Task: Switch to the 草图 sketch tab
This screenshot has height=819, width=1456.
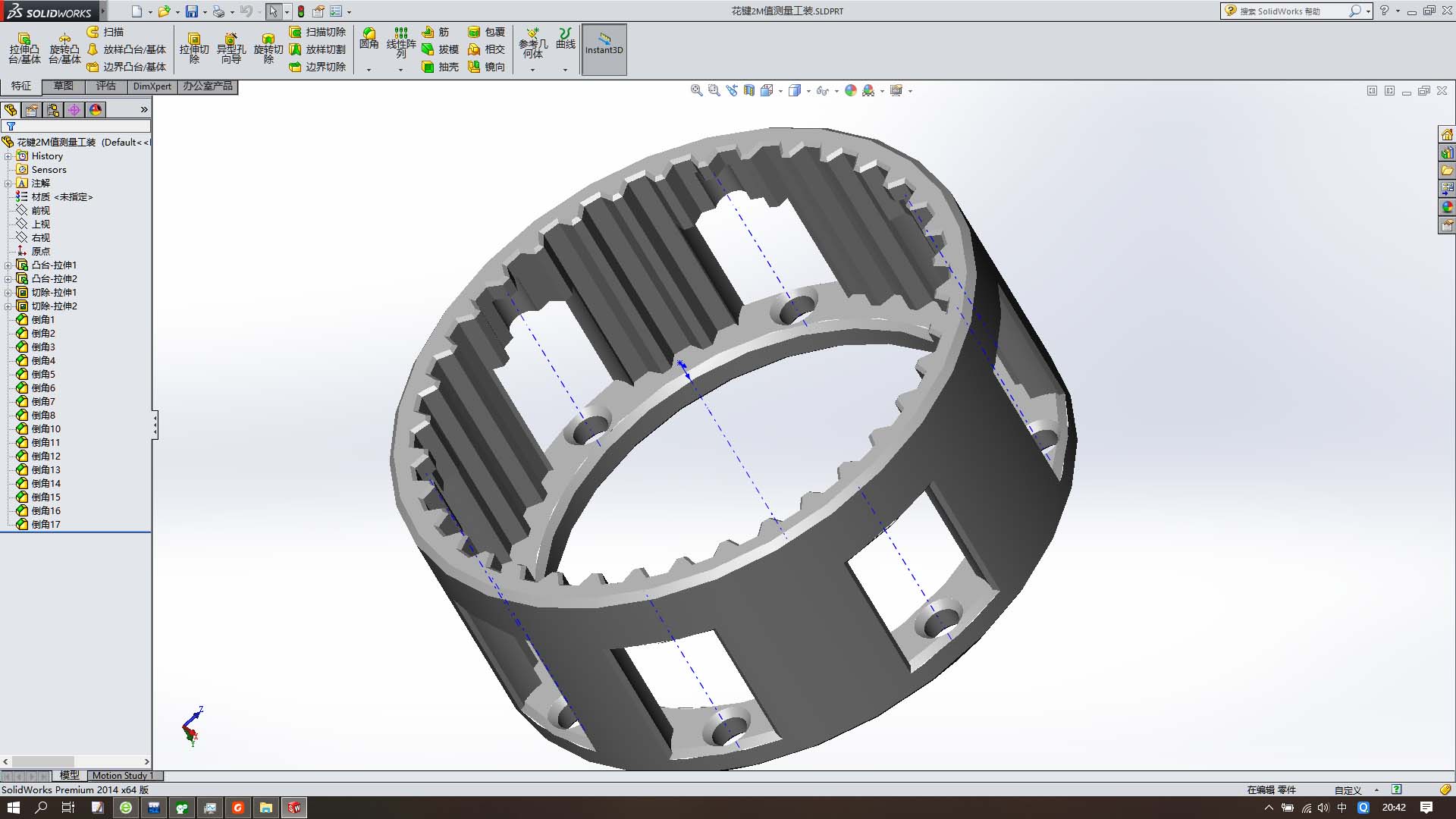Action: click(x=64, y=86)
